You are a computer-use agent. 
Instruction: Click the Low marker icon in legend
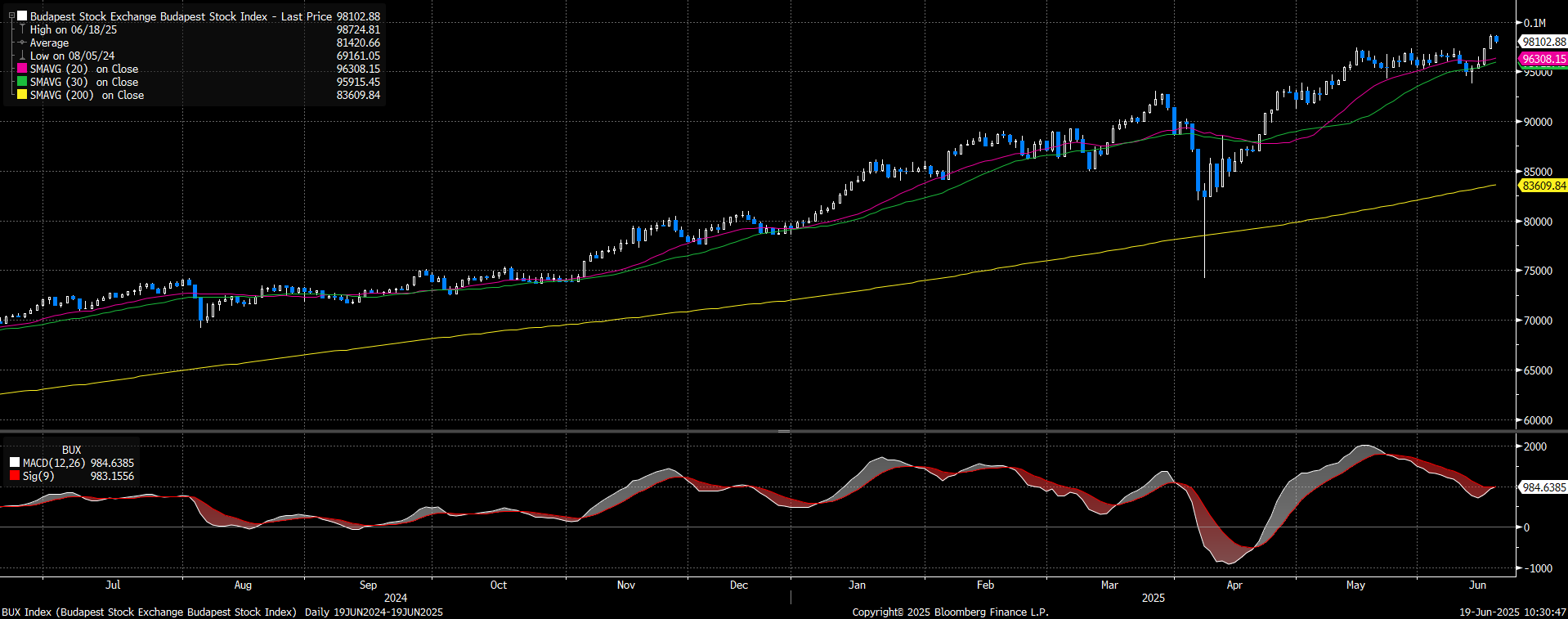[x=22, y=56]
